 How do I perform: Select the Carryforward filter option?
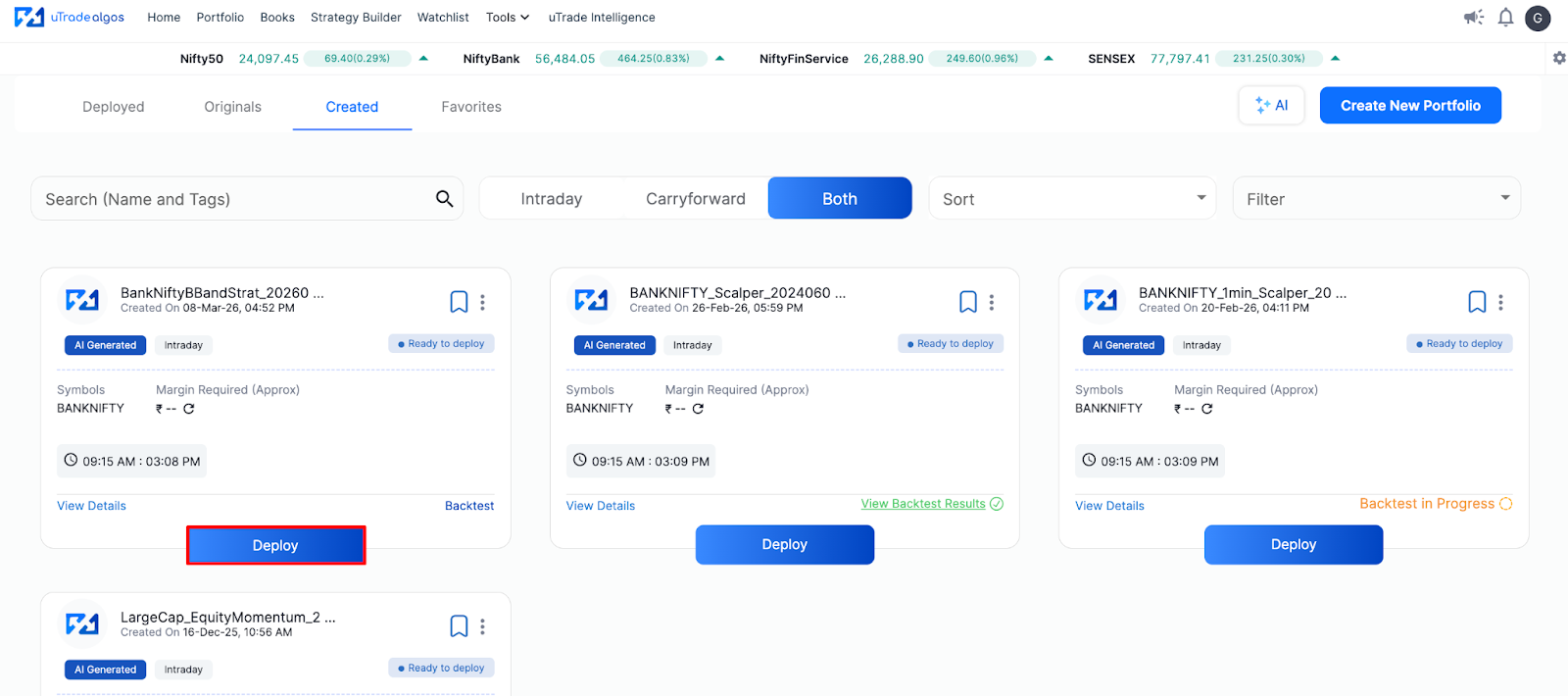696,199
